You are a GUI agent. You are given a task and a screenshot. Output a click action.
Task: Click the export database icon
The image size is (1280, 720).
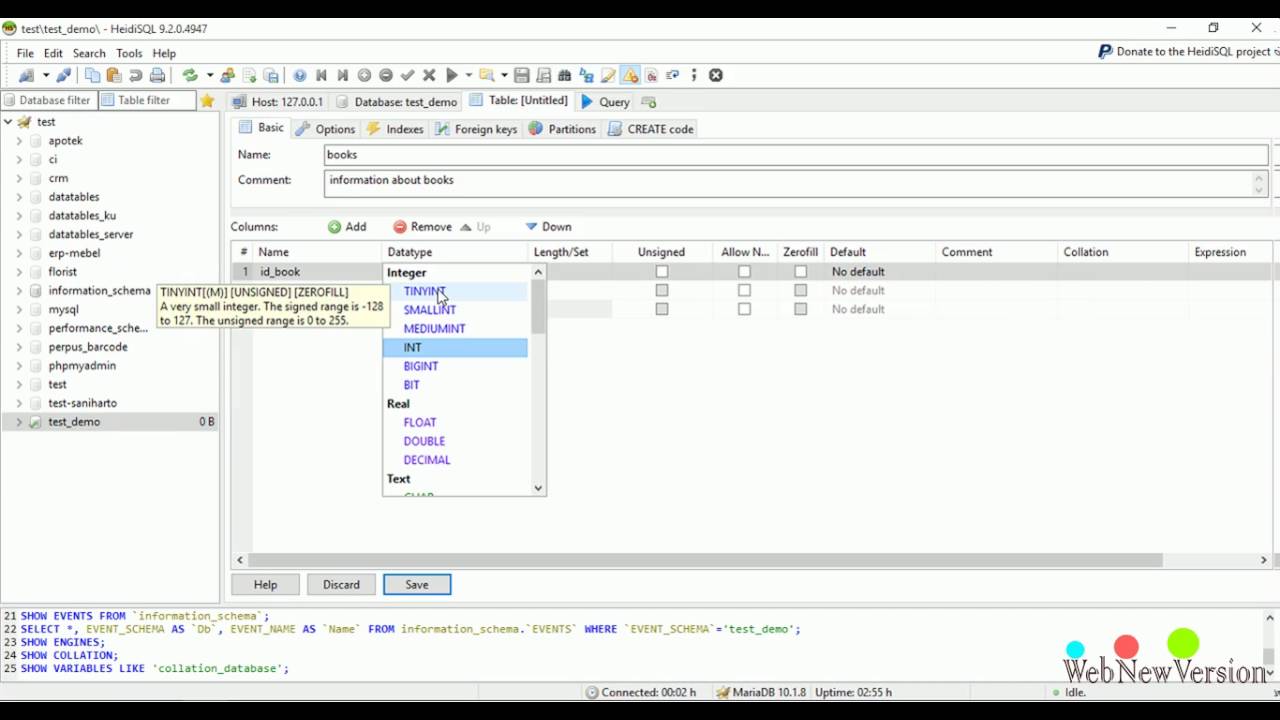(x=271, y=75)
